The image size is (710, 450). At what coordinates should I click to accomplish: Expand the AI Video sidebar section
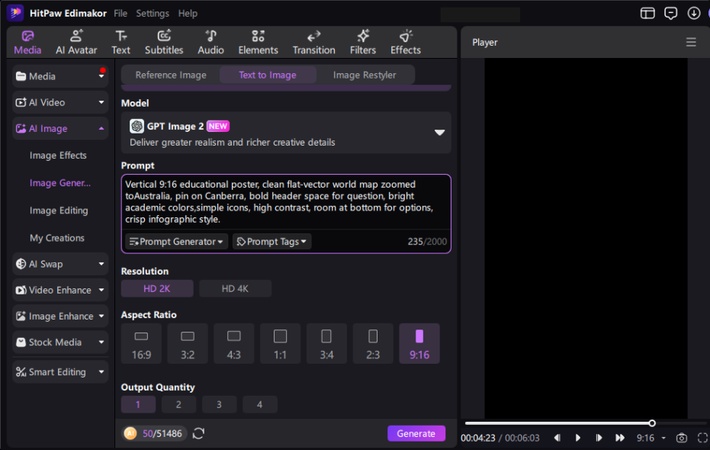[60, 102]
